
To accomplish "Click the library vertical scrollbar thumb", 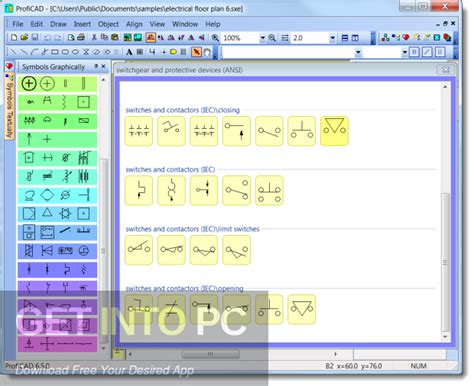I will coord(445,262).
